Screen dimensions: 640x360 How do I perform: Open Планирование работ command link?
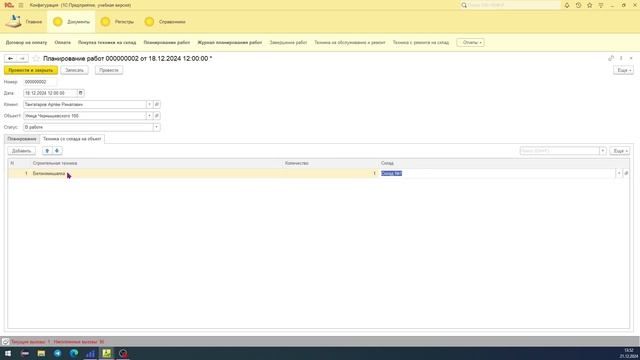tap(167, 42)
